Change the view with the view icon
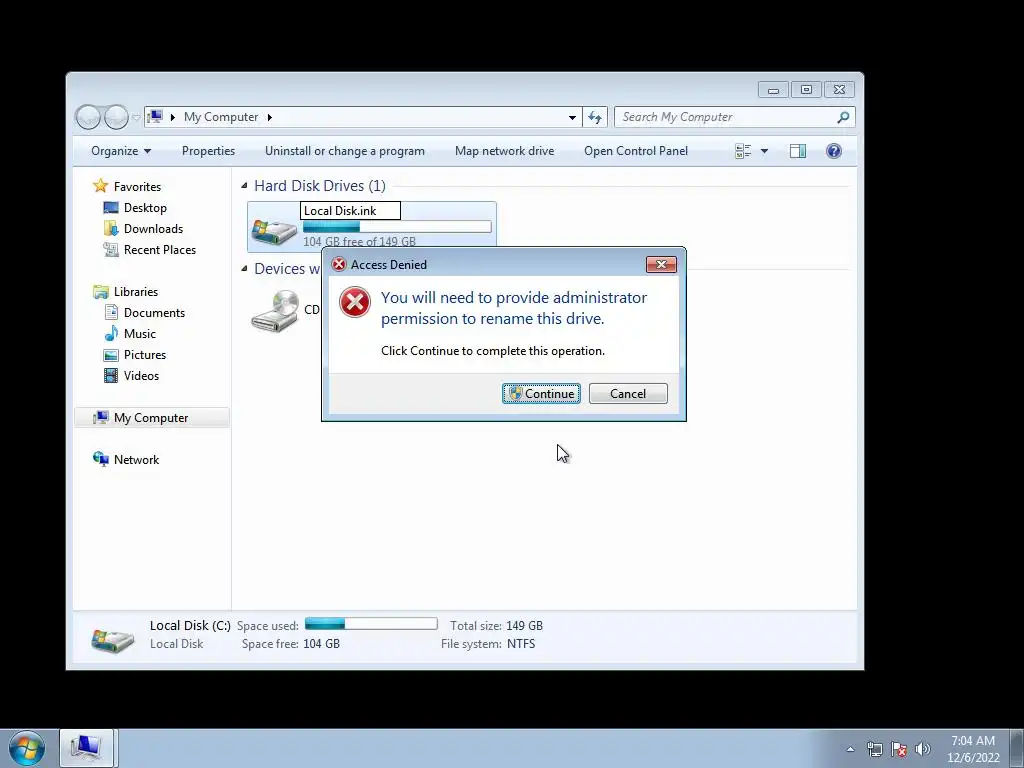The width and height of the screenshot is (1024, 768). pos(743,151)
